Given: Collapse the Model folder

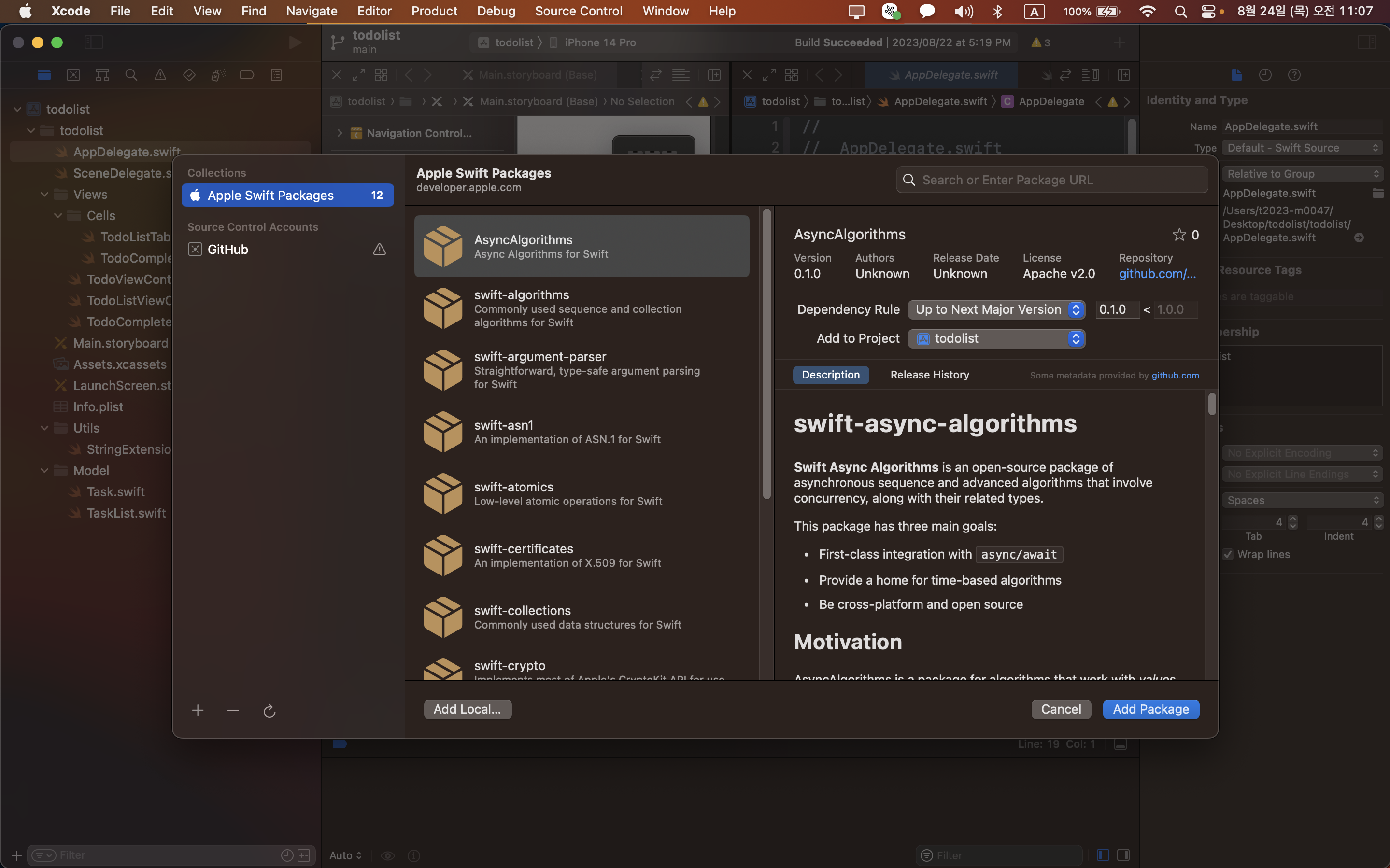Looking at the screenshot, I should [44, 471].
